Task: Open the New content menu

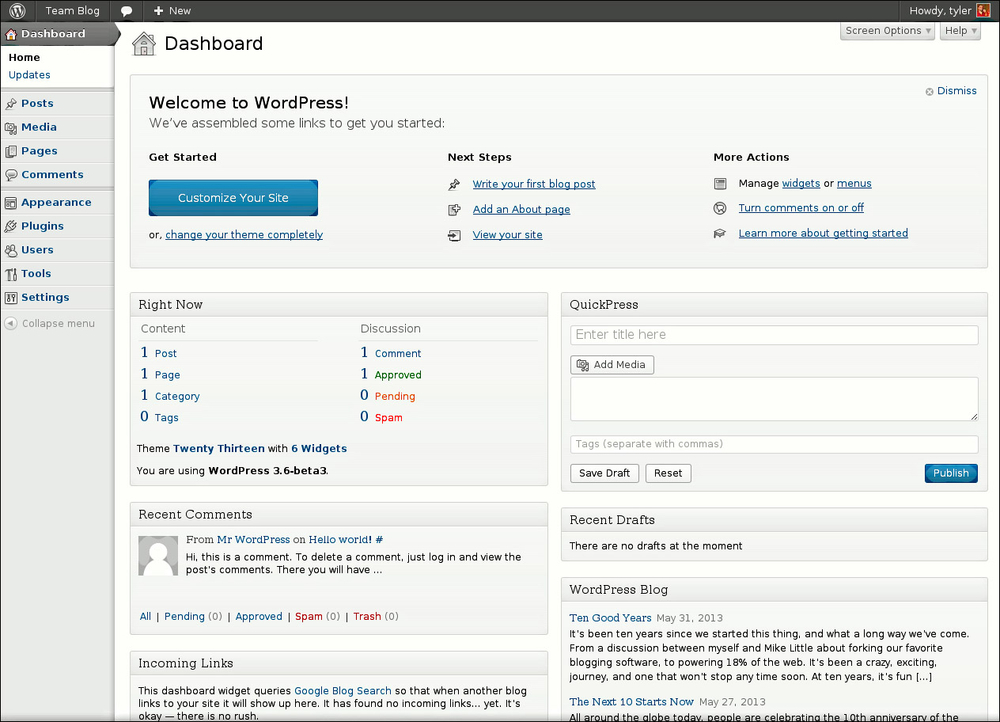Action: coord(172,11)
